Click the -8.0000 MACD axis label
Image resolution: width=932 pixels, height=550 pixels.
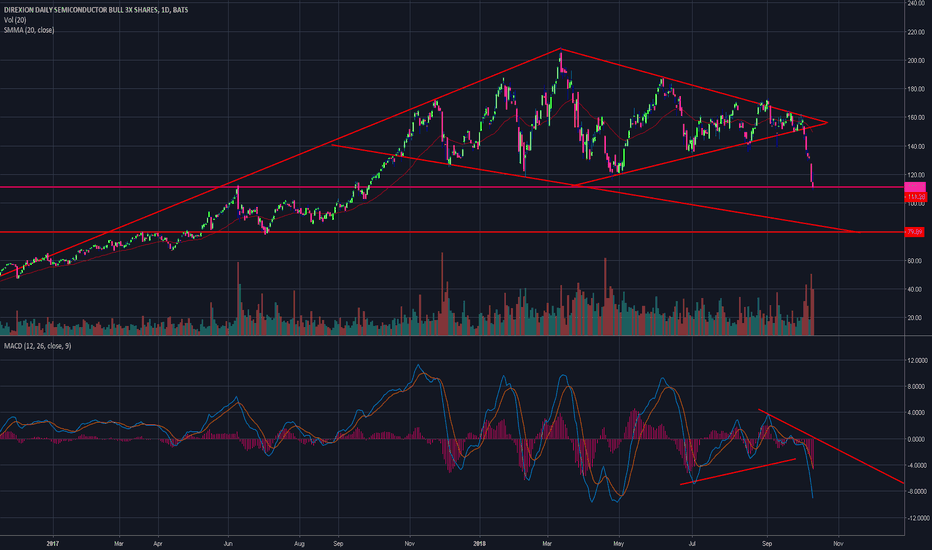click(x=918, y=492)
